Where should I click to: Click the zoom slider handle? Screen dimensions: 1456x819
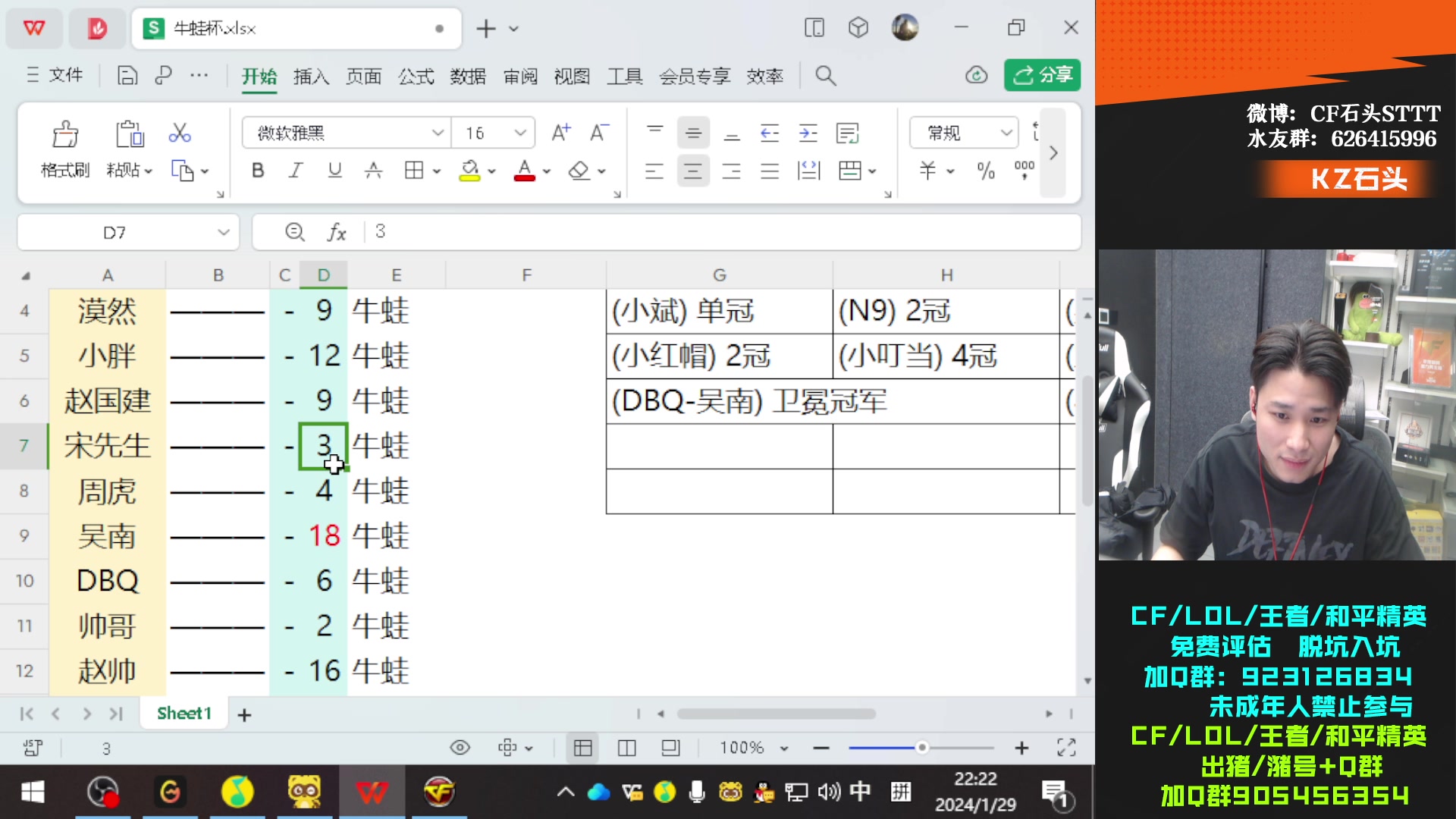(x=921, y=748)
